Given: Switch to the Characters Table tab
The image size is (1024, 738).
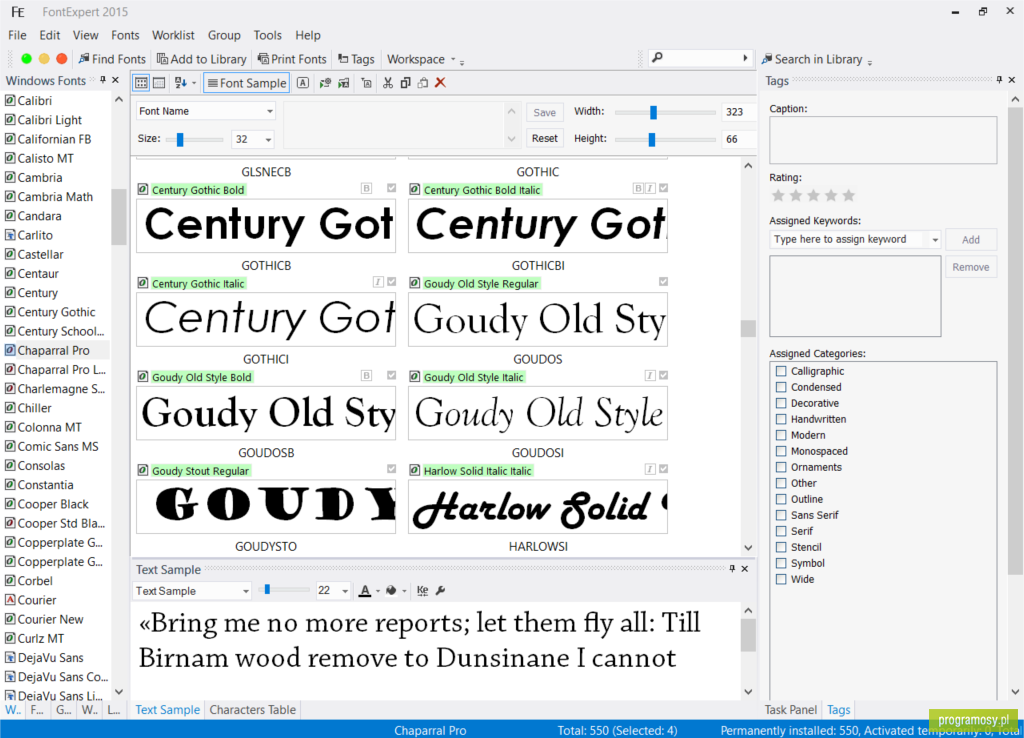Looking at the screenshot, I should [253, 710].
